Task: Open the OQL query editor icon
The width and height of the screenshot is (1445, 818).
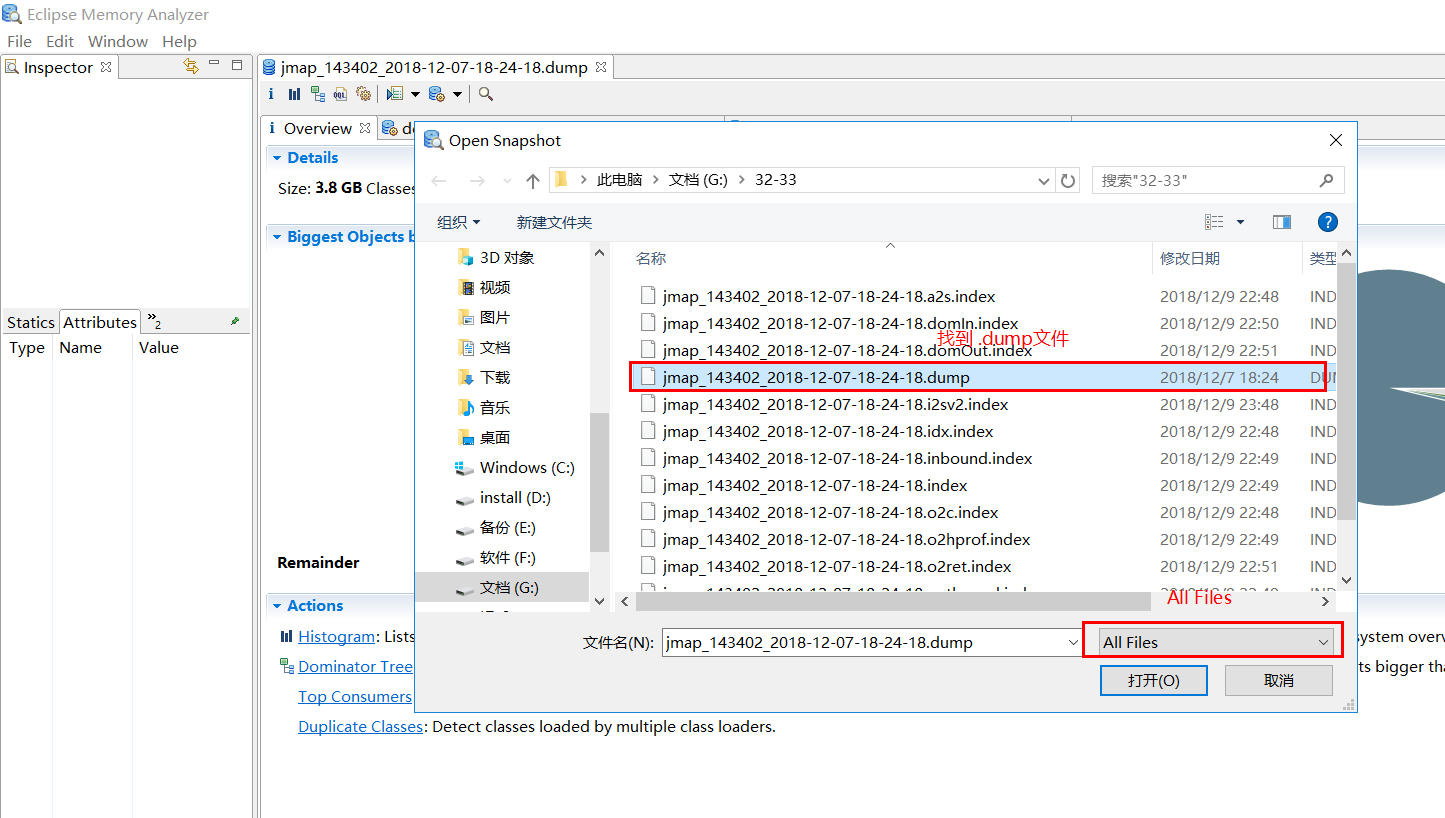Action: [340, 94]
